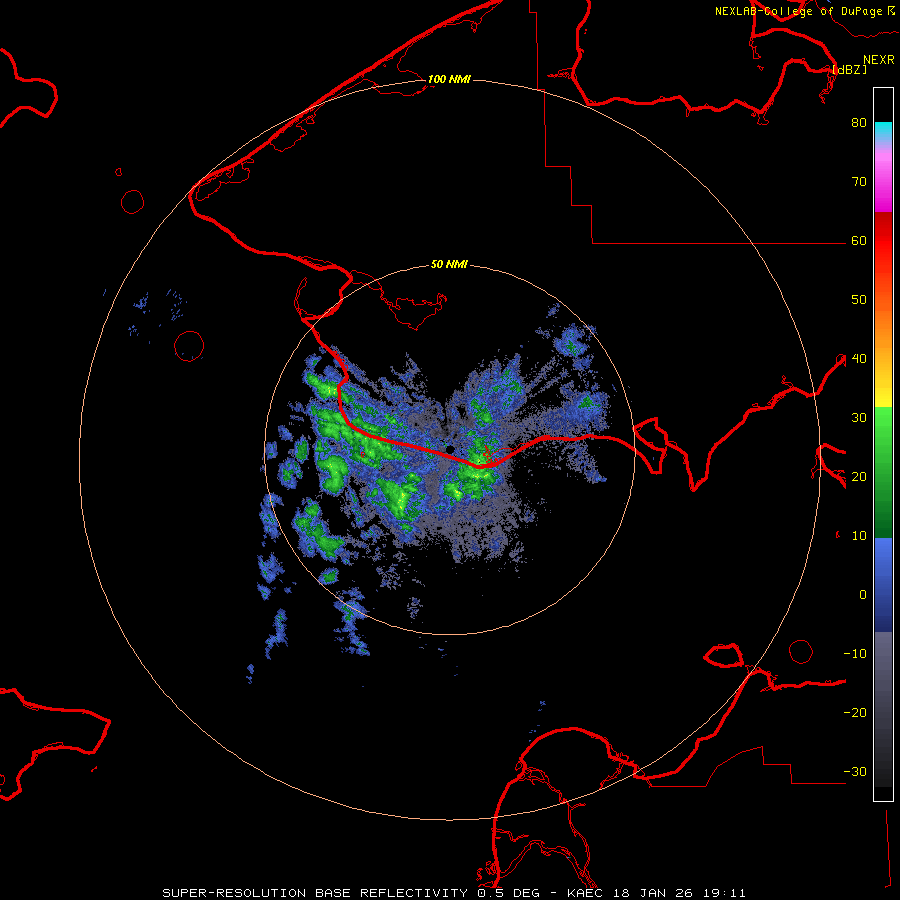Select the [dBZ] unit label
This screenshot has width=900, height=900.
click(x=849, y=69)
